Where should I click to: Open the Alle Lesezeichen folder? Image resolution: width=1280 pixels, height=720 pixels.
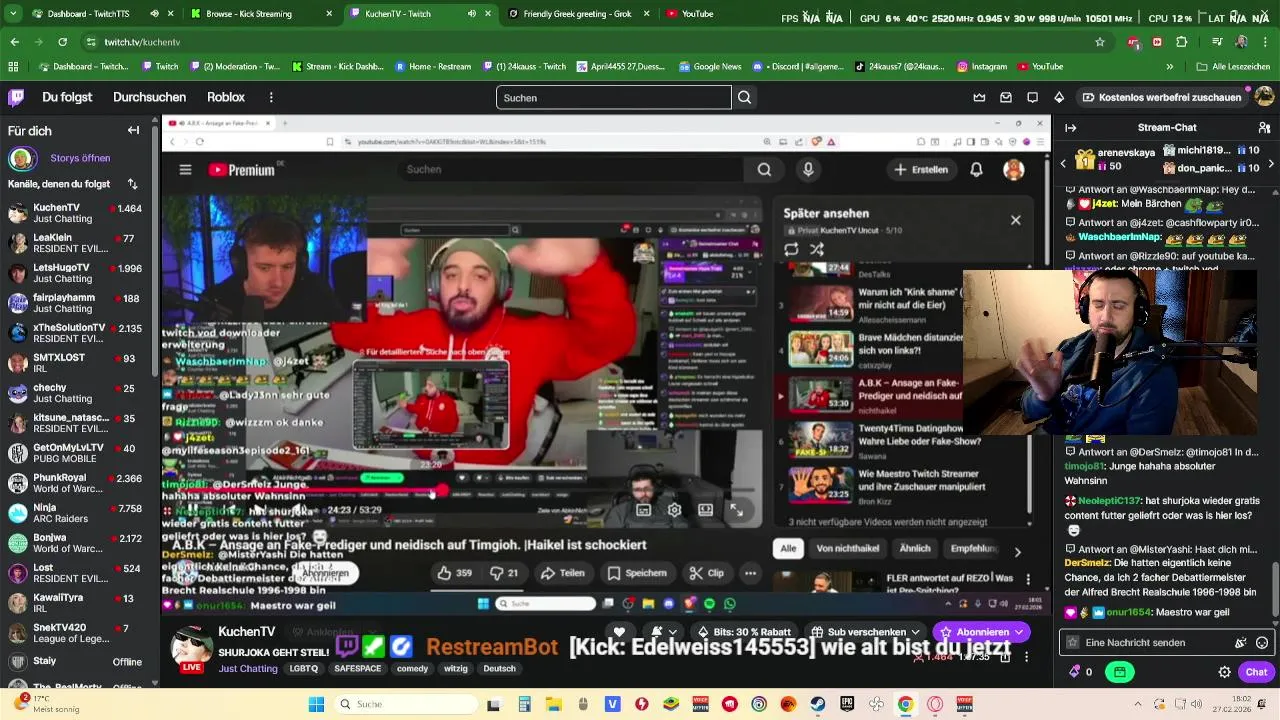coord(1233,66)
